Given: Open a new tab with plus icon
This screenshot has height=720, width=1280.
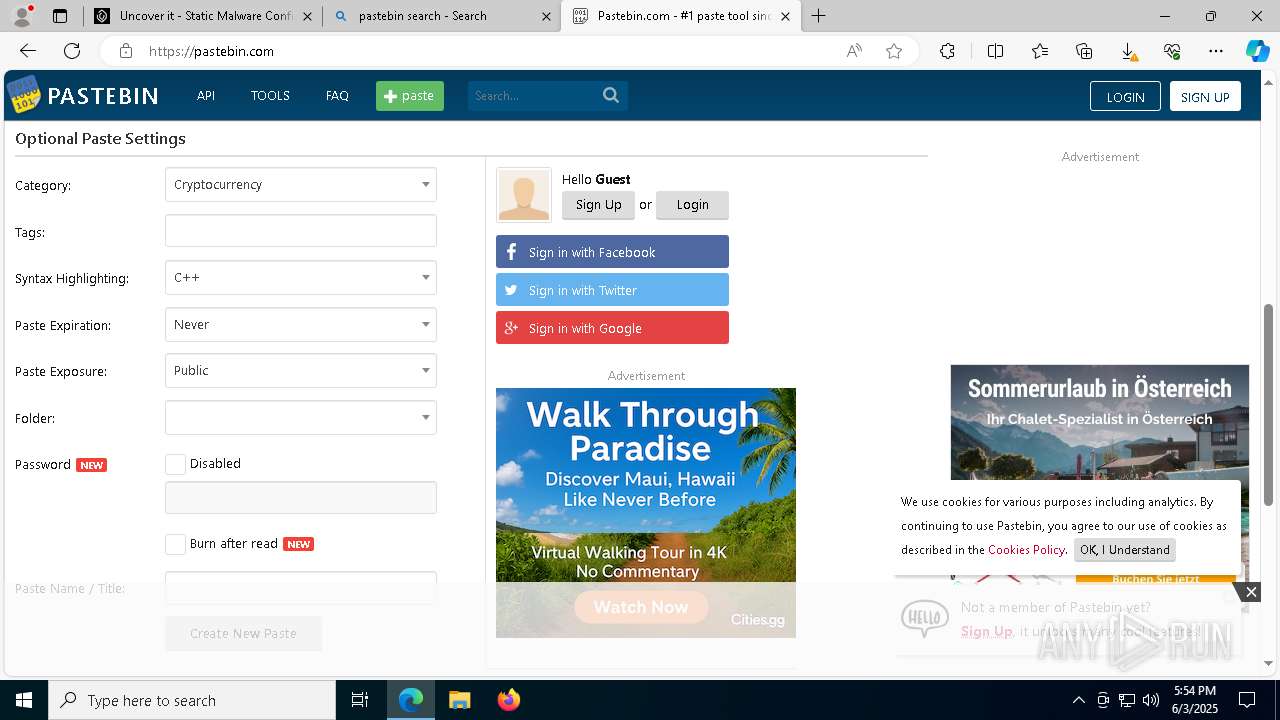Looking at the screenshot, I should pos(818,15).
